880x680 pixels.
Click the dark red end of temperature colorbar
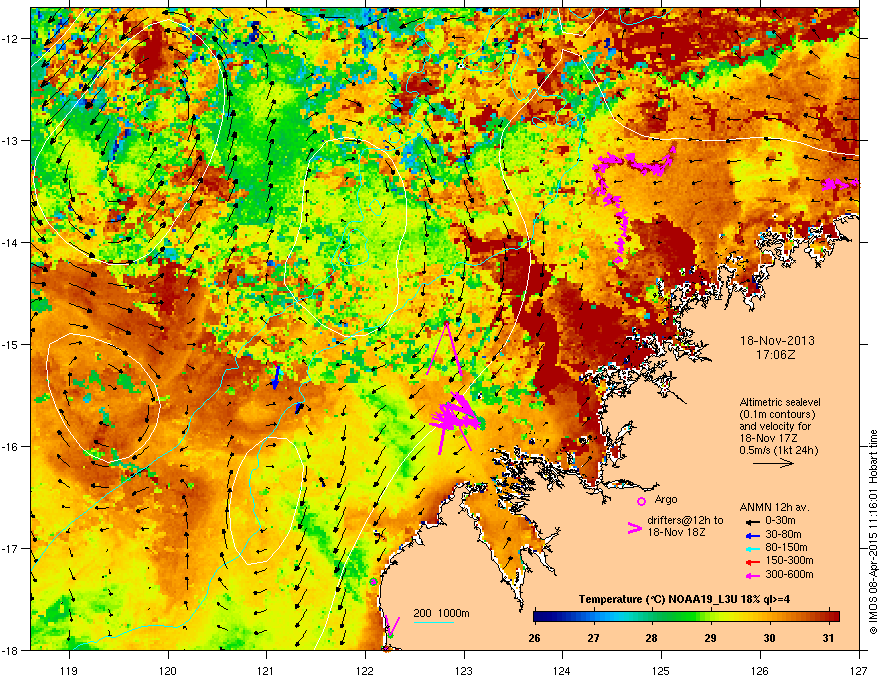[833, 616]
